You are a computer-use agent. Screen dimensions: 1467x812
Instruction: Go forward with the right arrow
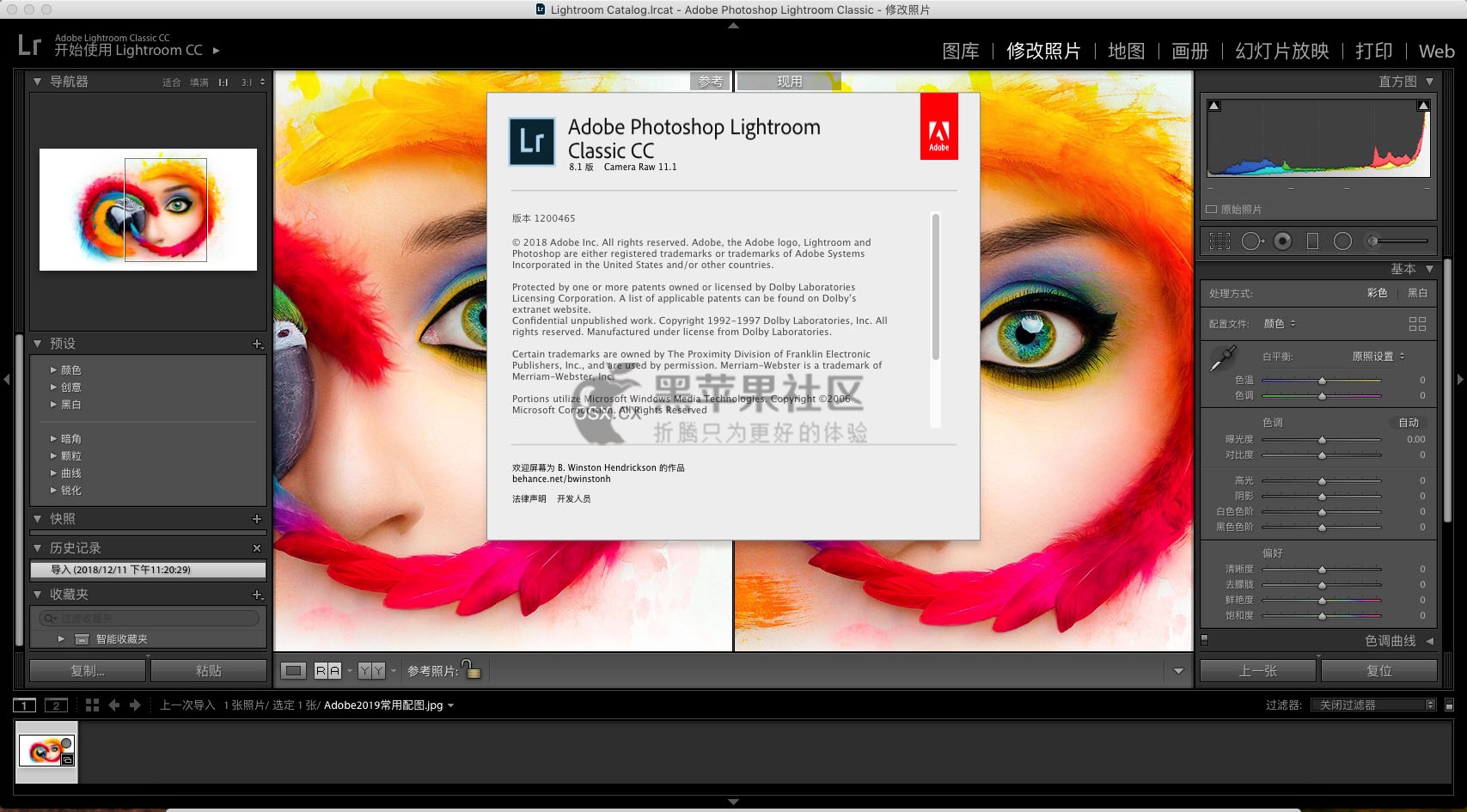click(x=135, y=705)
